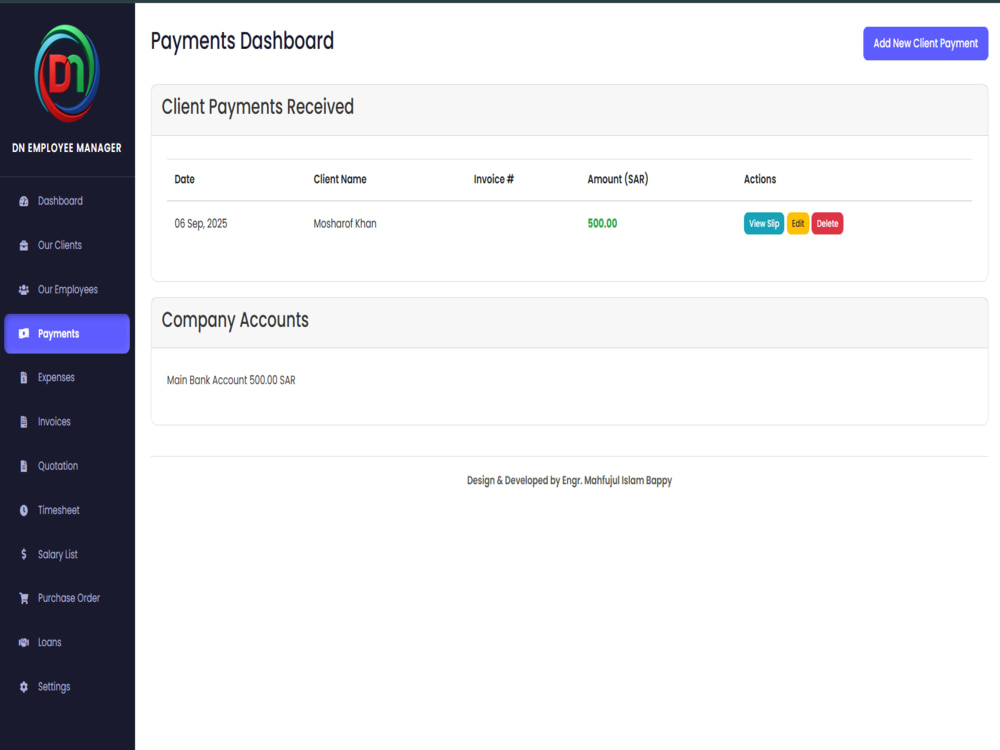1000x750 pixels.
Task: Click the DN EMPLOYEE MANAGER title text
Action: (67, 148)
